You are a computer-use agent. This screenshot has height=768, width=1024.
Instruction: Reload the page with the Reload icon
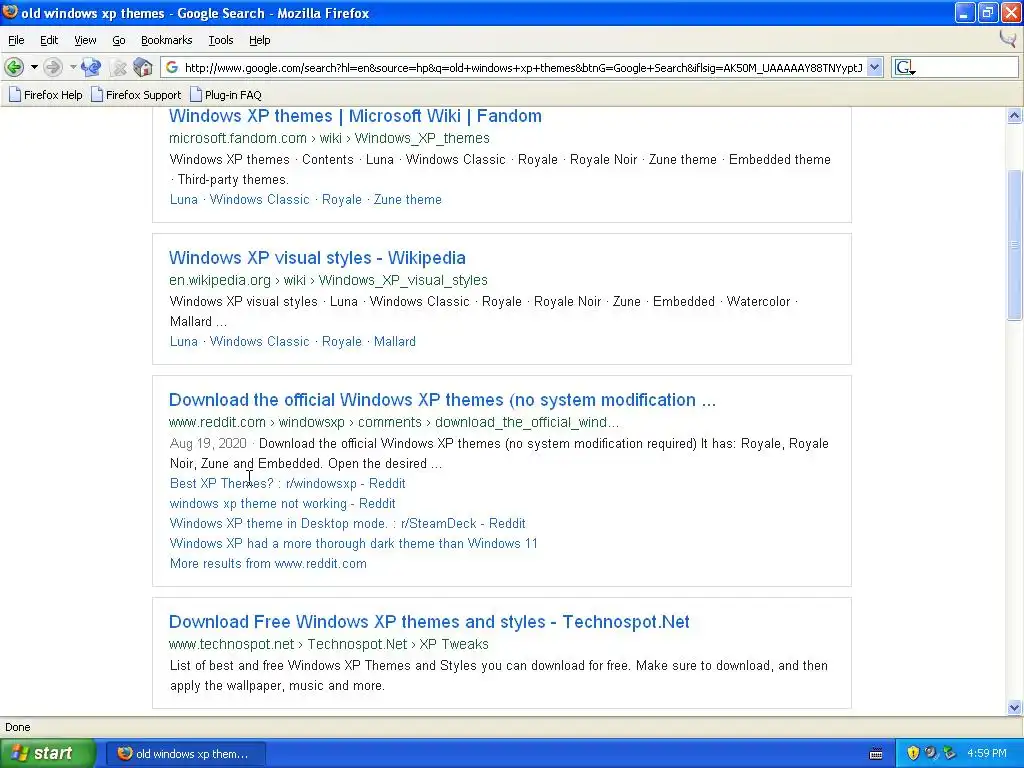coord(91,67)
